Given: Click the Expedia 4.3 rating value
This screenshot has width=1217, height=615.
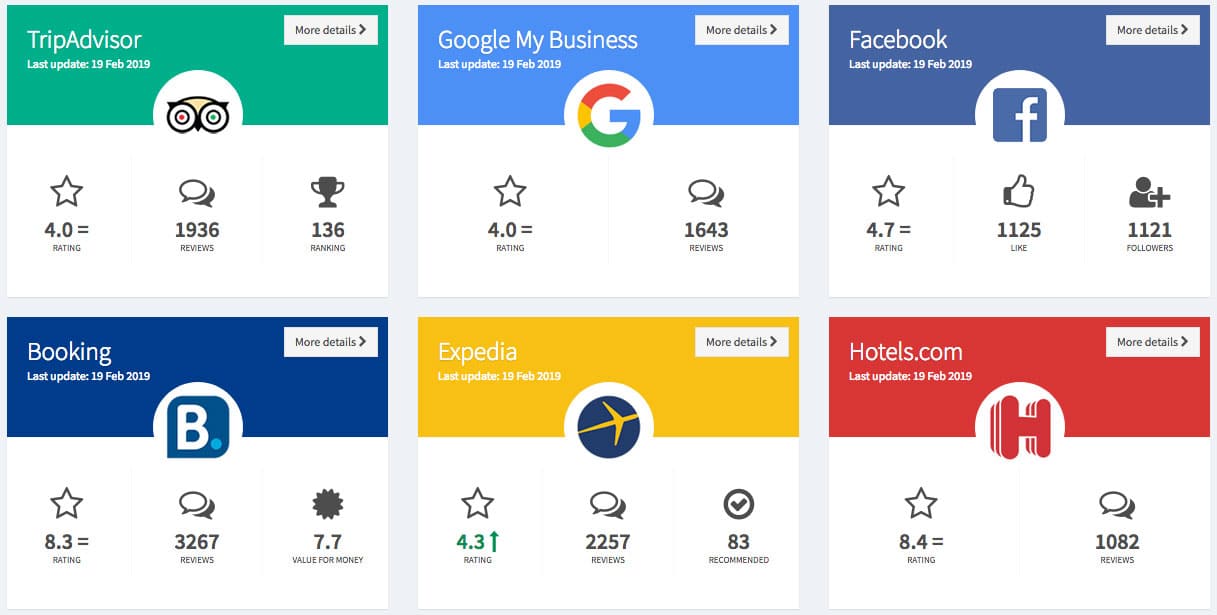Looking at the screenshot, I should (x=469, y=542).
